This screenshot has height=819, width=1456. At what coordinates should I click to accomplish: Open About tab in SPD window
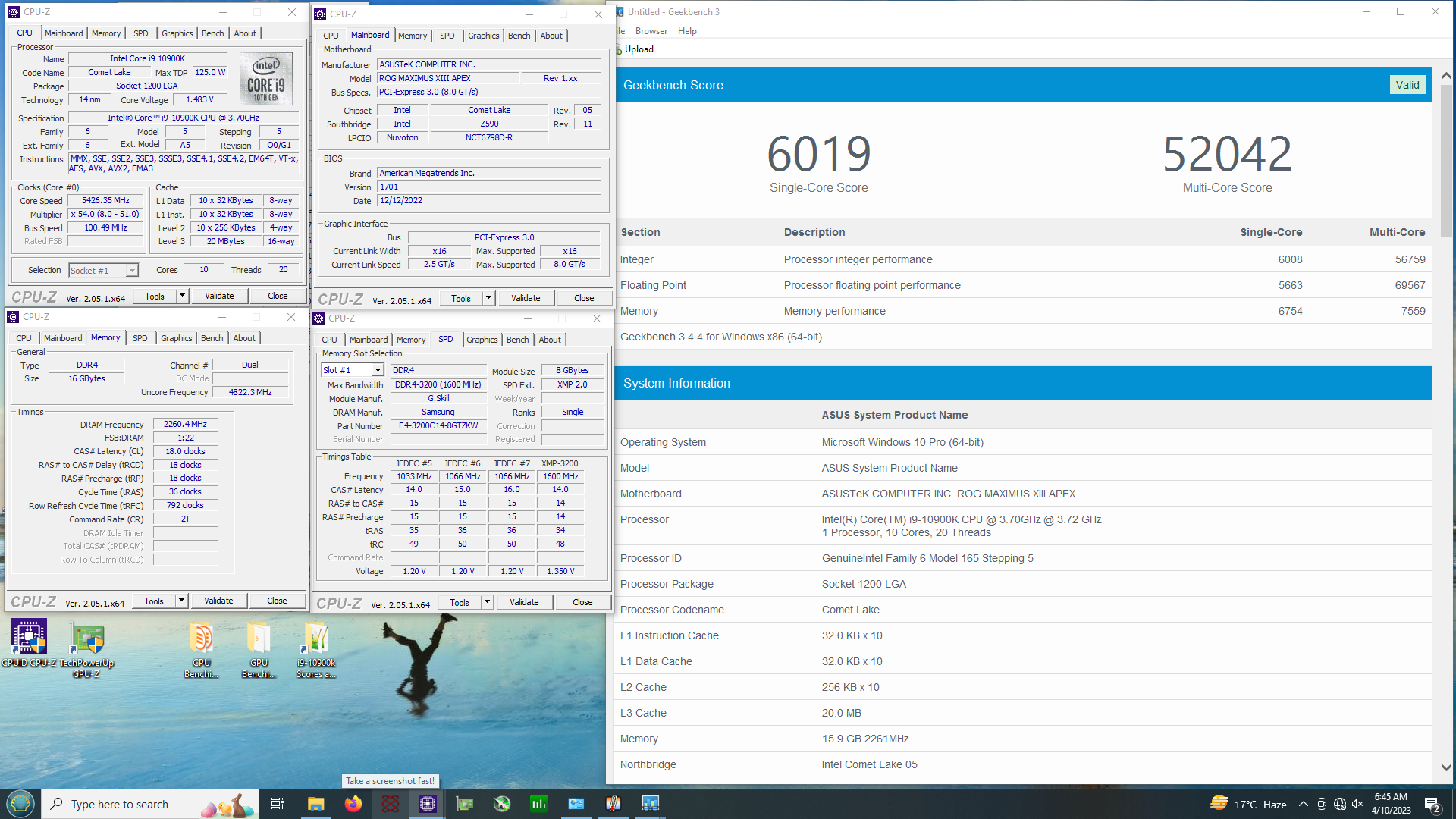pyautogui.click(x=550, y=340)
